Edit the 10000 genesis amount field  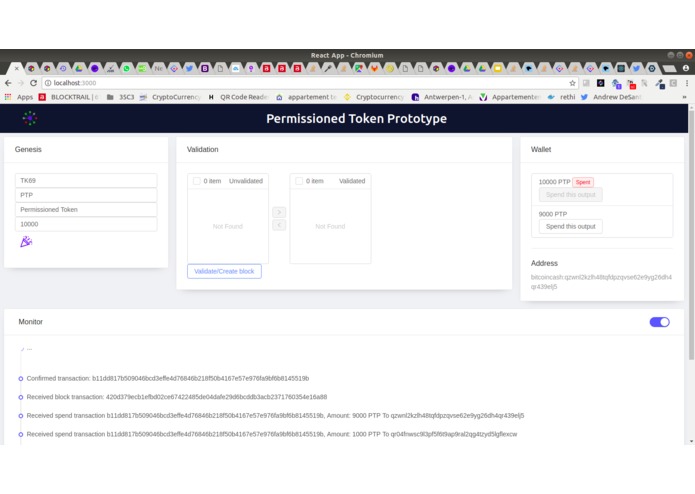(x=86, y=224)
